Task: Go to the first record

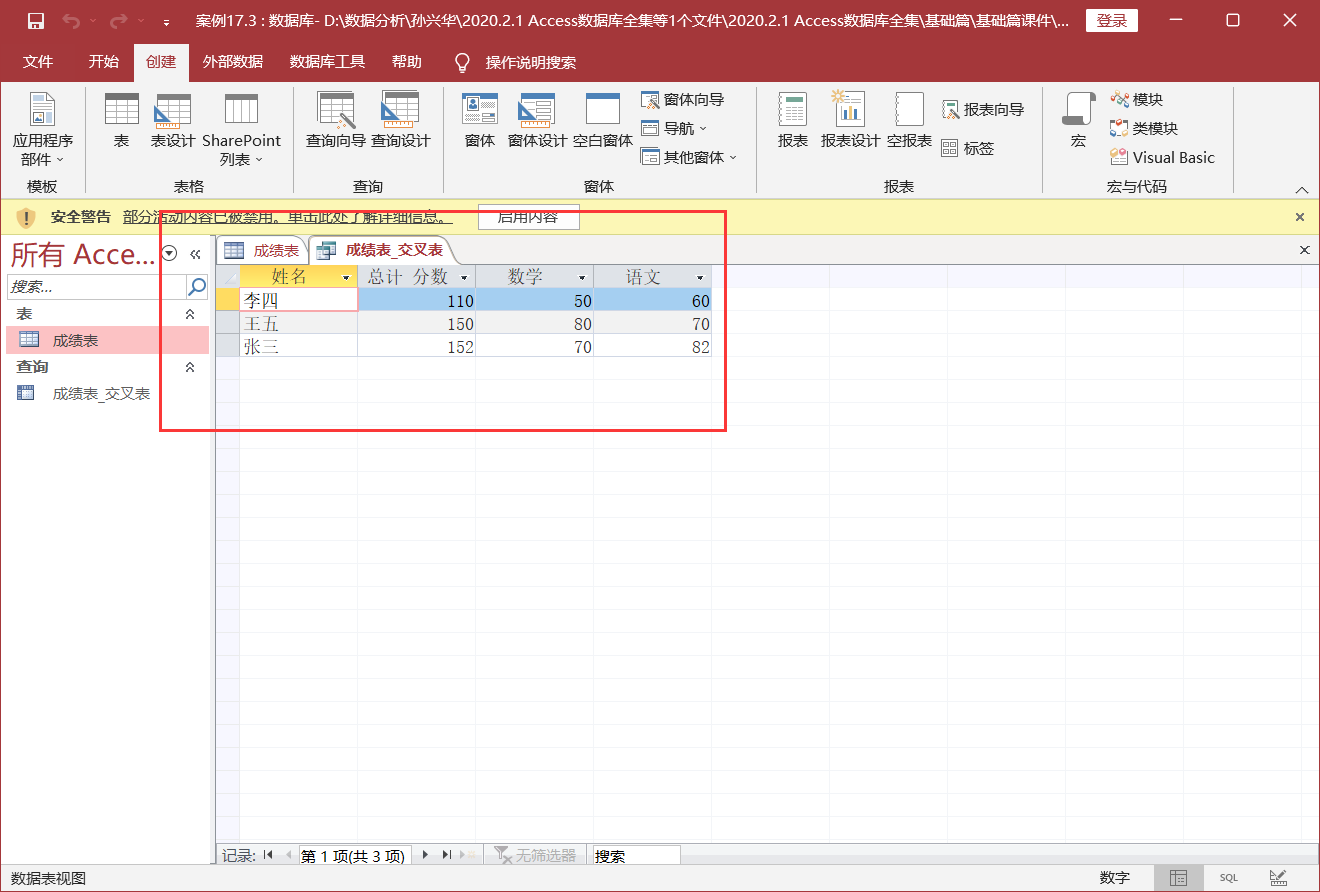Action: 268,855
